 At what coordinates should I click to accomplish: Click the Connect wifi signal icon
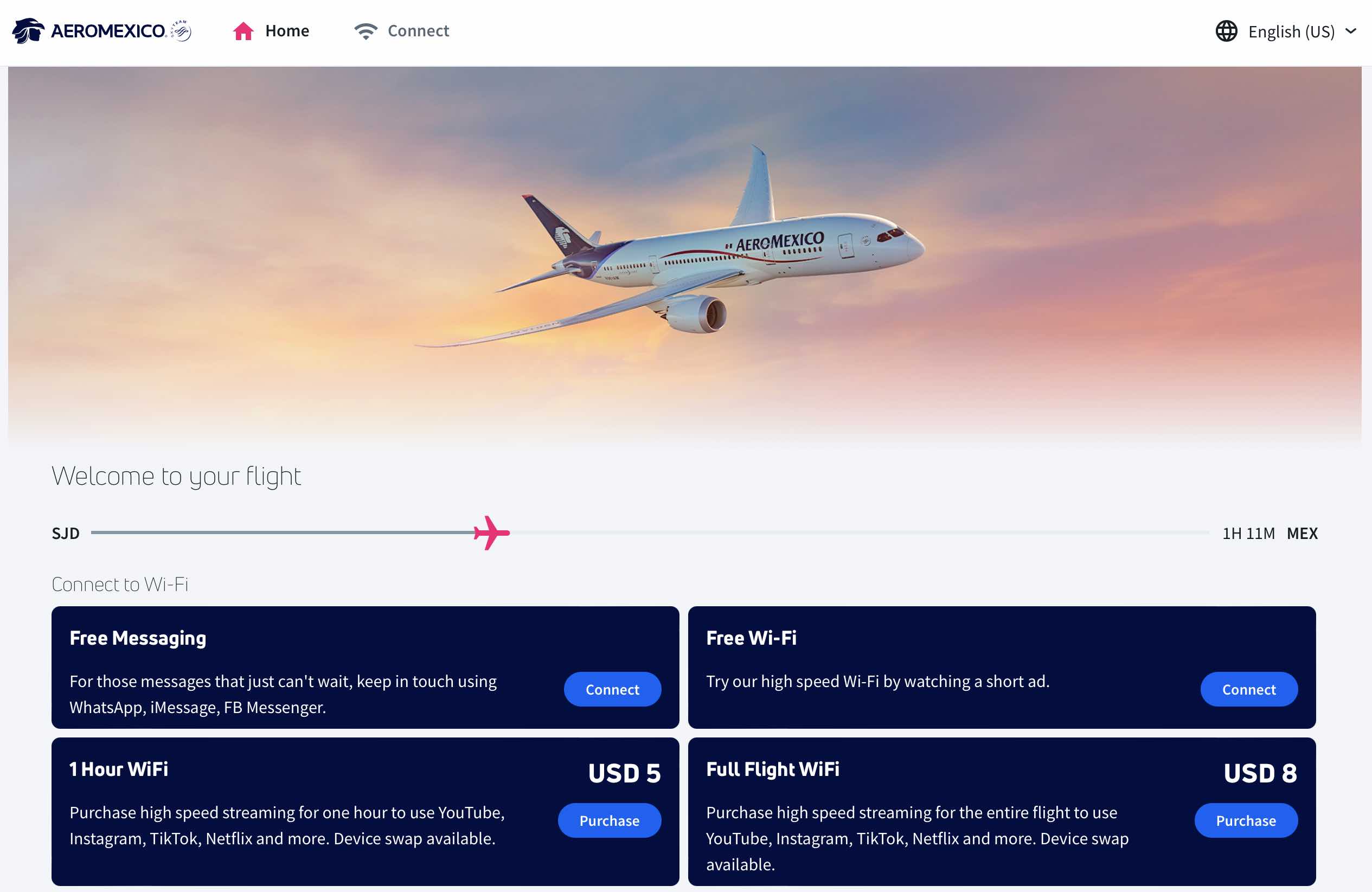(365, 29)
